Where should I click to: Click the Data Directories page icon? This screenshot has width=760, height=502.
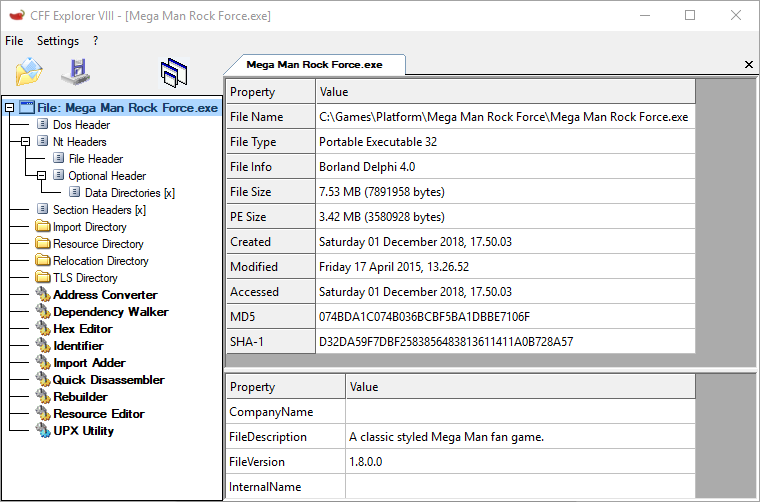click(x=75, y=192)
